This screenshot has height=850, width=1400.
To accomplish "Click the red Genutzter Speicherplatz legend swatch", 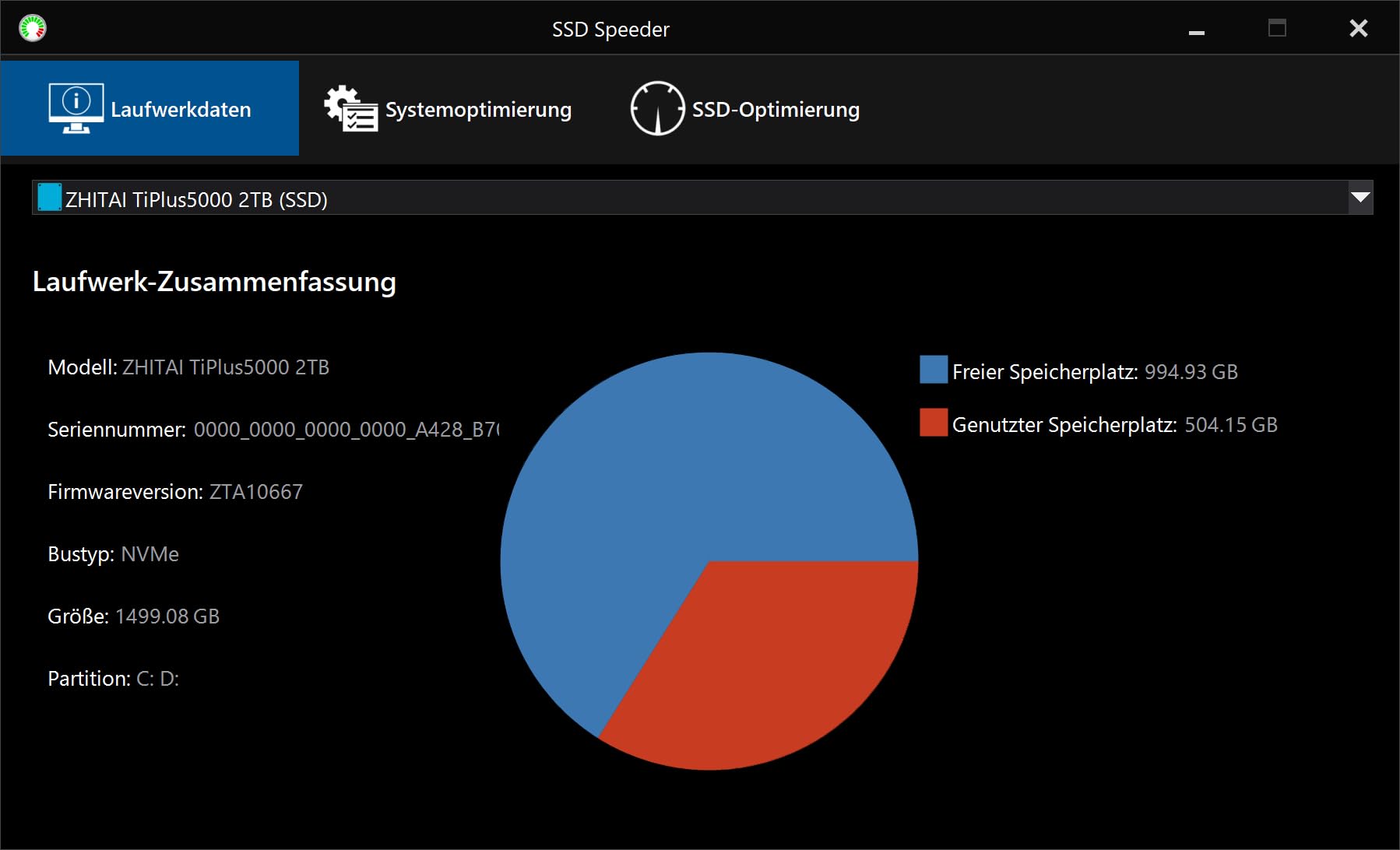I will [934, 423].
